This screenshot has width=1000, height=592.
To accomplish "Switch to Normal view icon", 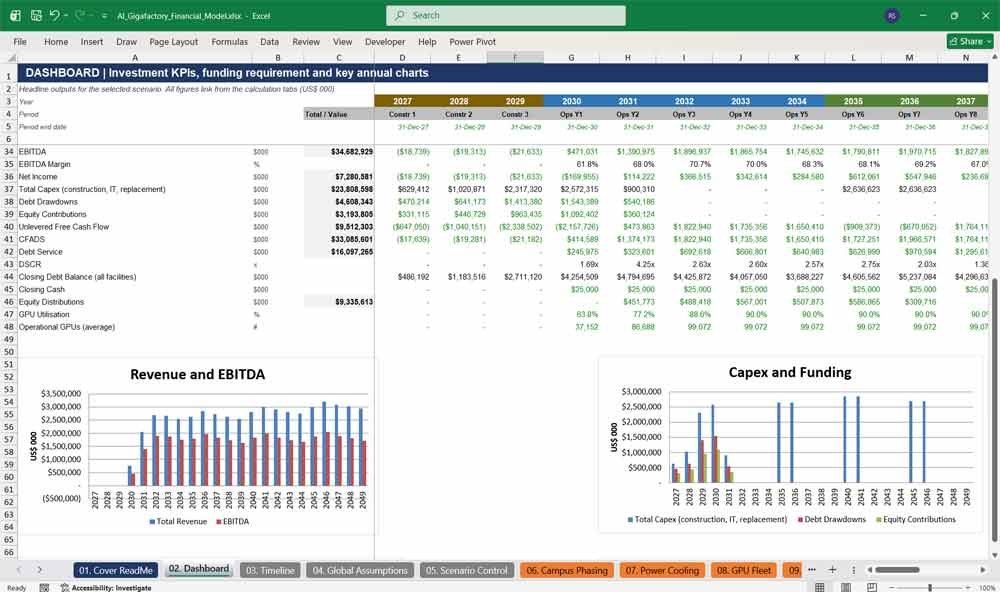I will (x=820, y=588).
